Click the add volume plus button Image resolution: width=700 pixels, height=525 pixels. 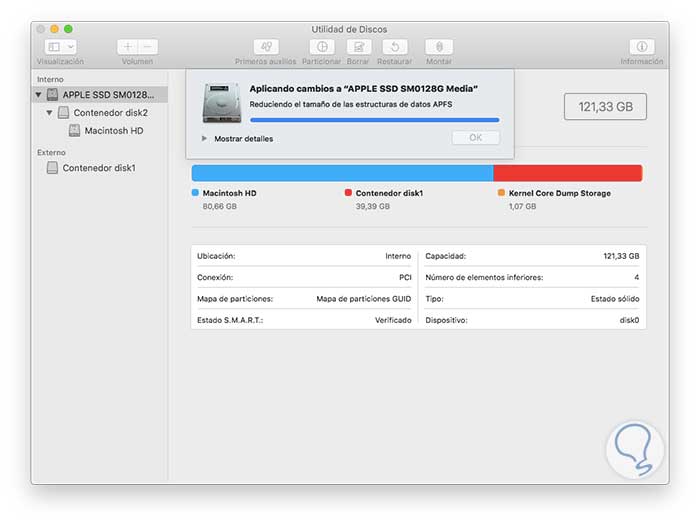[x=128, y=46]
